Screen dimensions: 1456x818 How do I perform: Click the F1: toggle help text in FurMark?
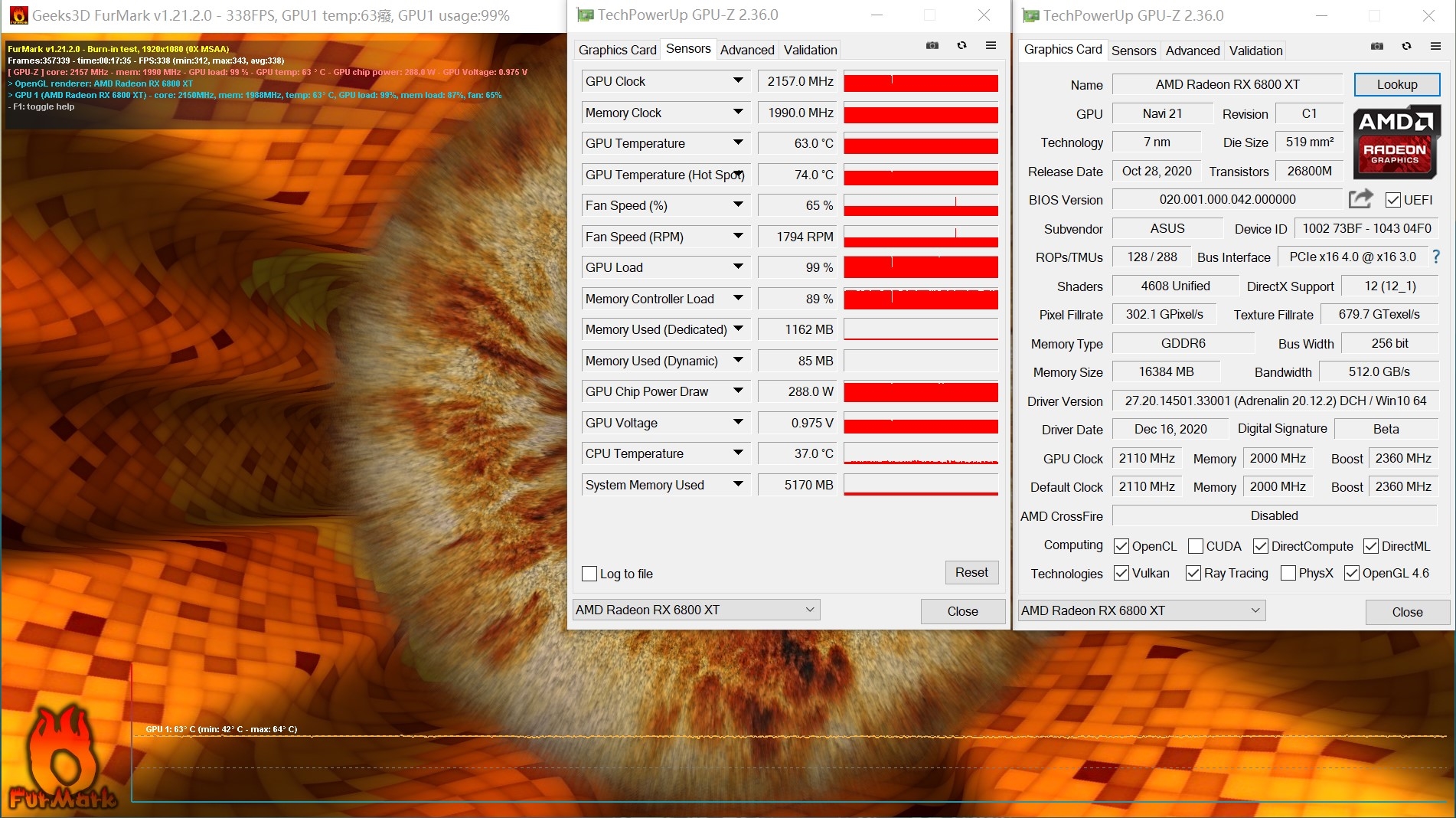coord(41,106)
